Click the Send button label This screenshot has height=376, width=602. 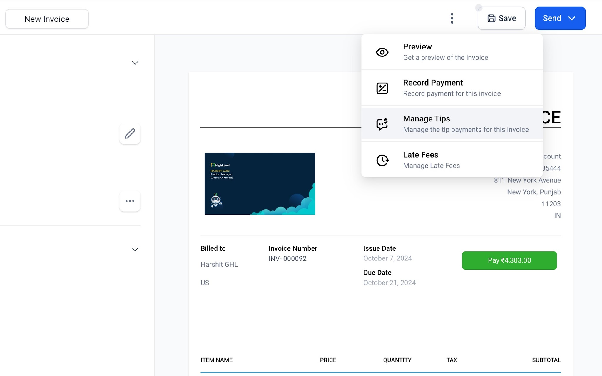click(552, 18)
